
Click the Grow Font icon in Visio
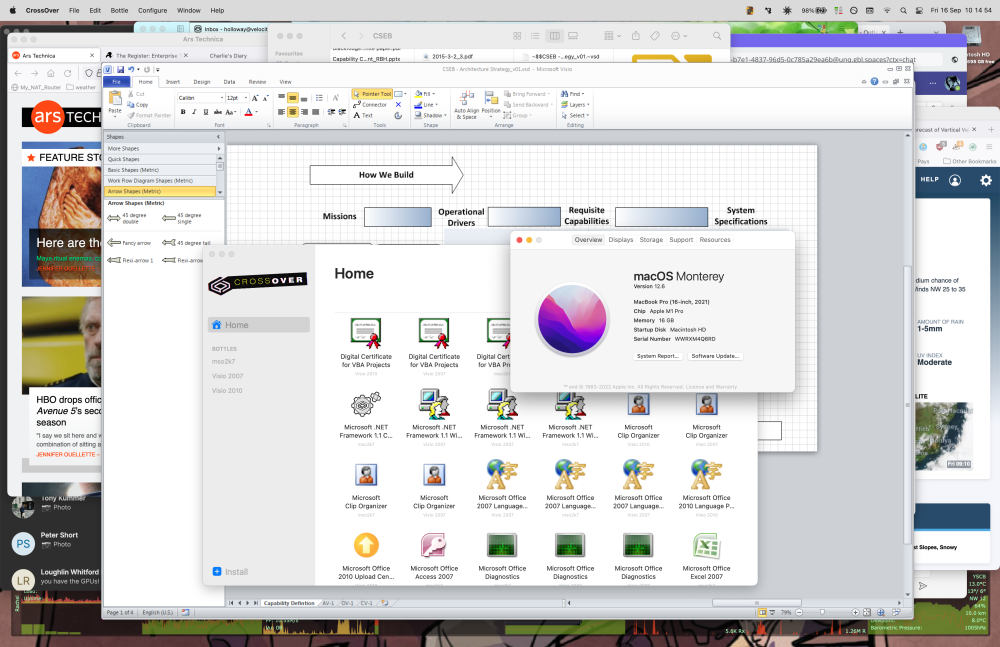(254, 98)
